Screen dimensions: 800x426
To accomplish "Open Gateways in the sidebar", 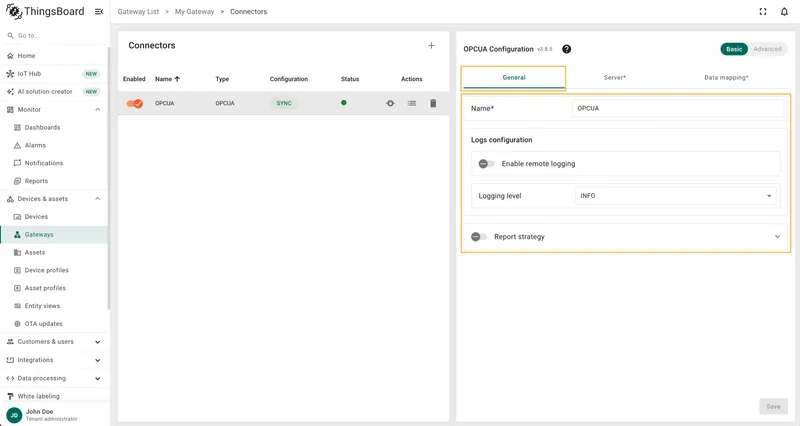I will (x=54, y=235).
